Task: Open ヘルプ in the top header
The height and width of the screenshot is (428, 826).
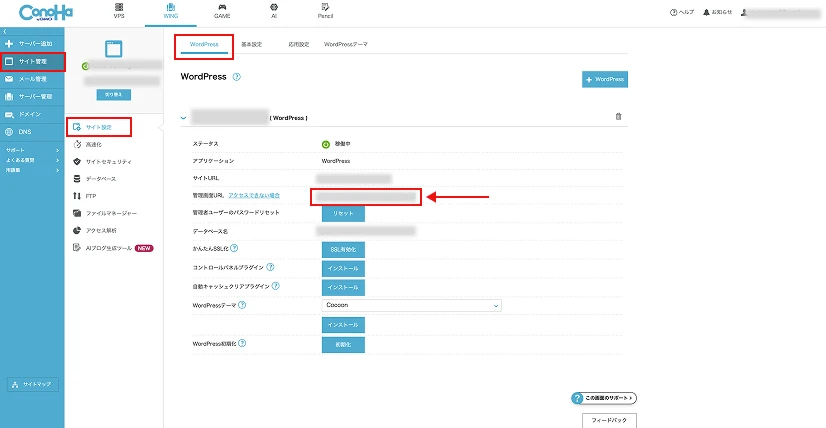Action: pyautogui.click(x=682, y=12)
